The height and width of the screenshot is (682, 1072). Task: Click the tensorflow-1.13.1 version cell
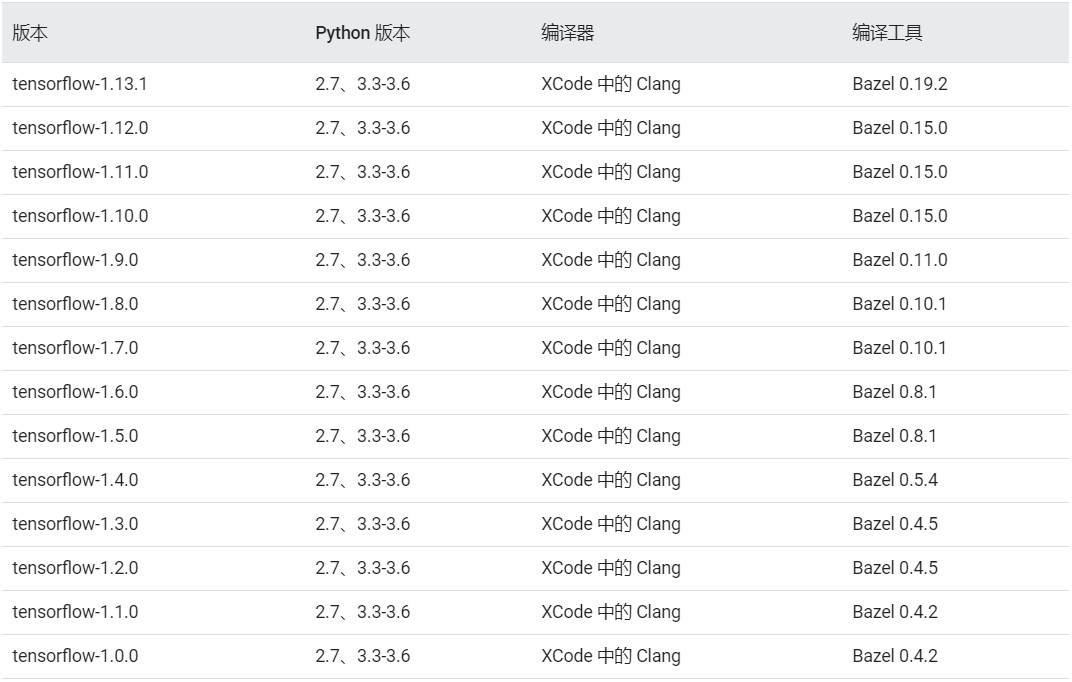[80, 84]
